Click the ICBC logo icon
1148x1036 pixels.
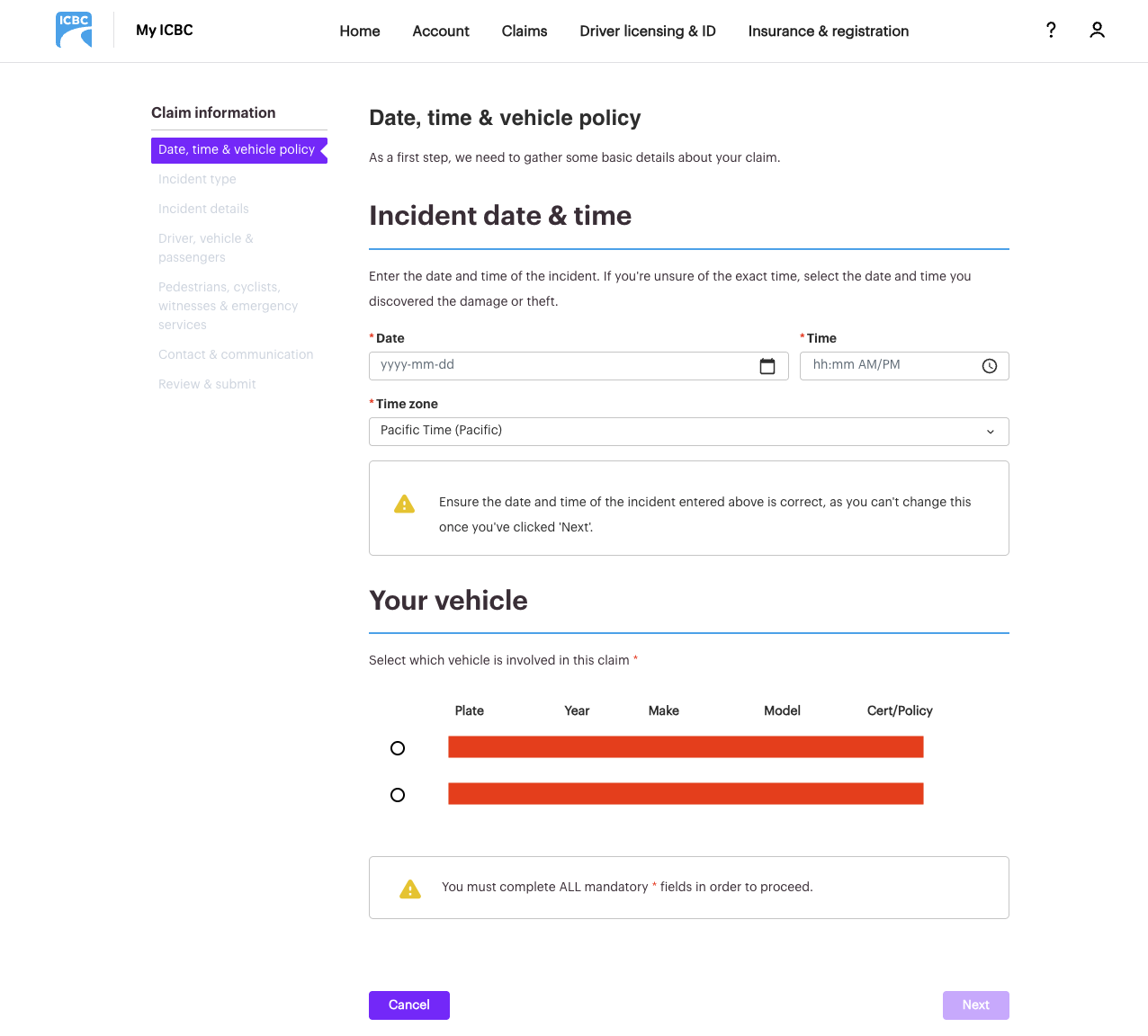click(74, 30)
